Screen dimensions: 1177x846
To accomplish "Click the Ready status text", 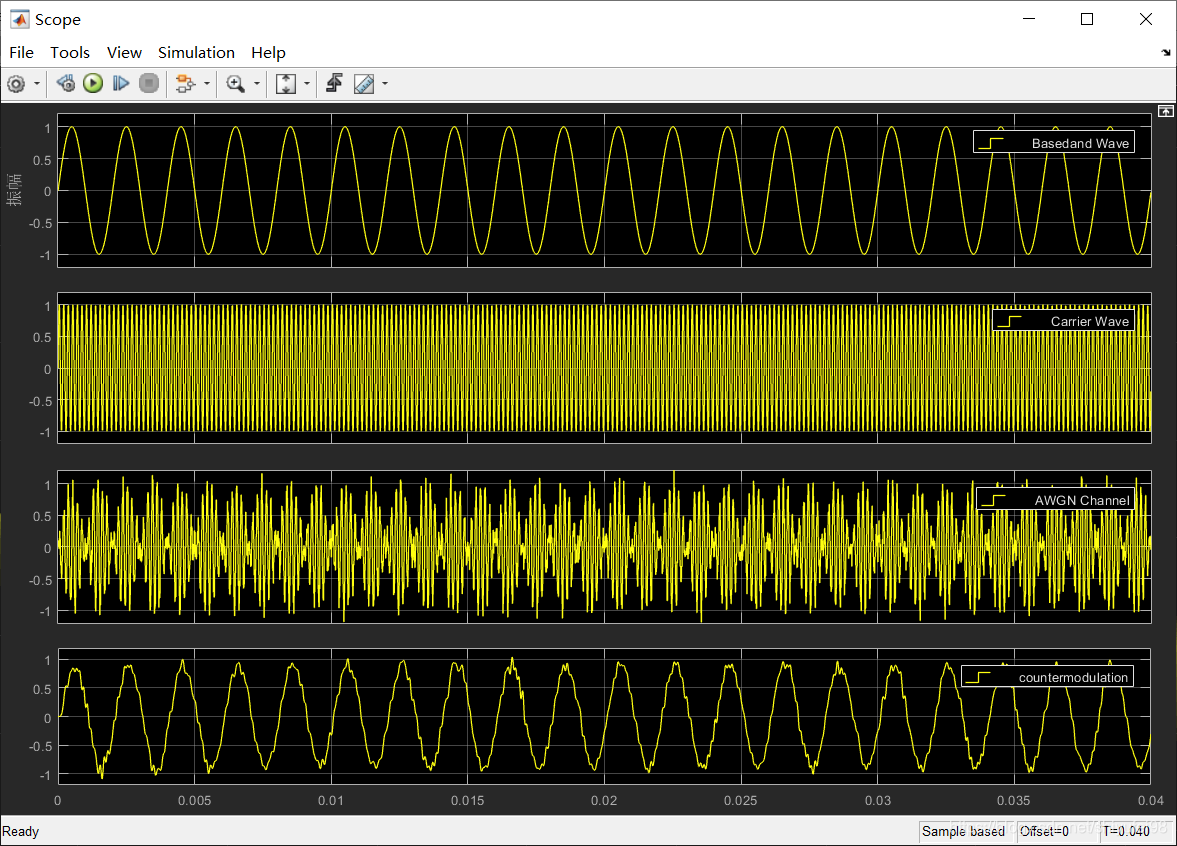I will point(20,831).
